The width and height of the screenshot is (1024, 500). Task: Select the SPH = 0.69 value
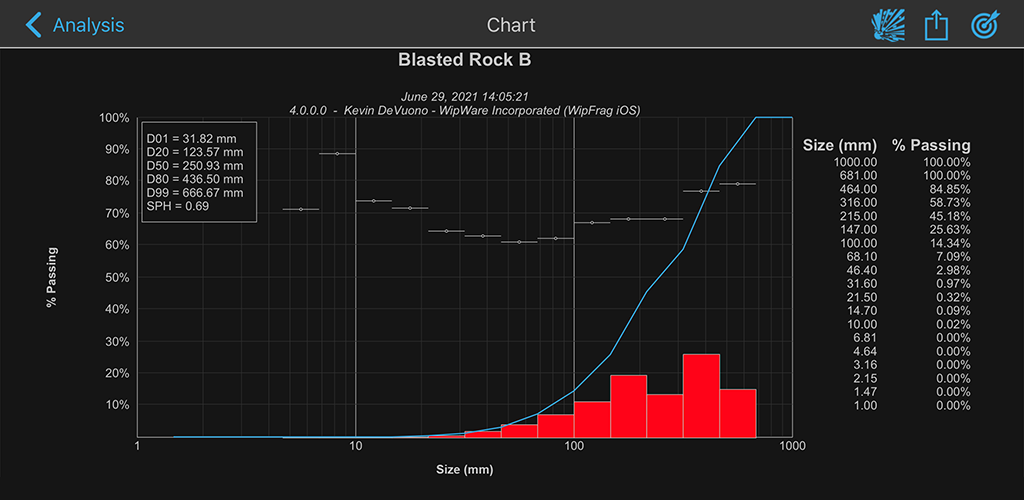[x=178, y=206]
